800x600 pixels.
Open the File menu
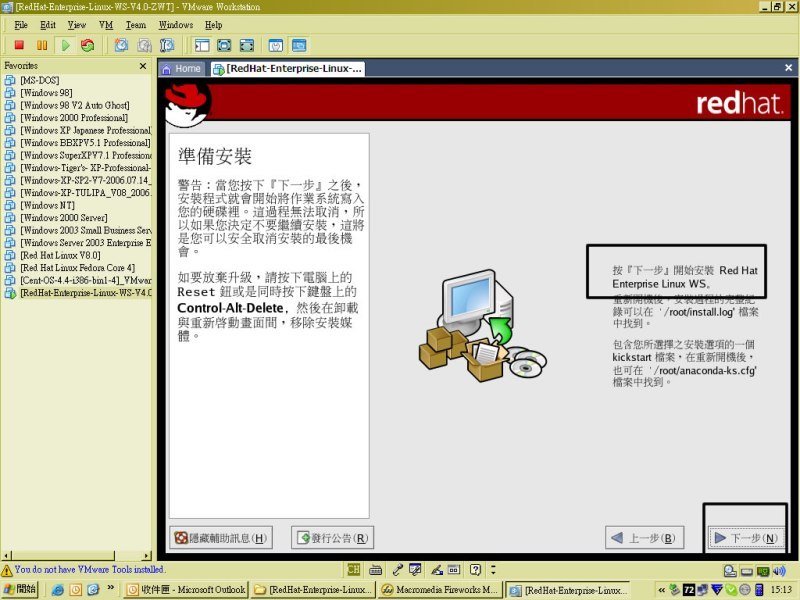point(20,25)
